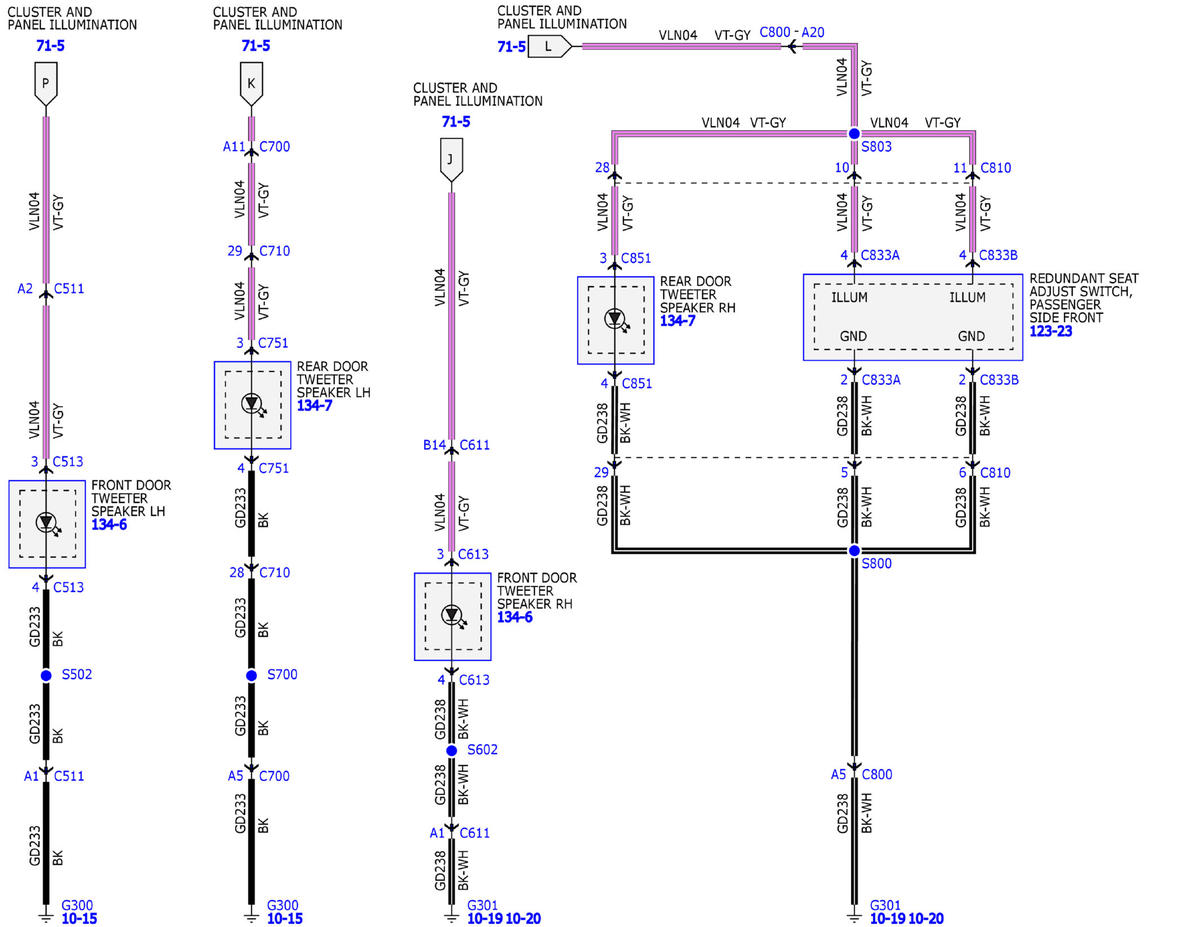Select the off-page connector symbol P
The height and width of the screenshot is (927, 1200).
(x=46, y=86)
